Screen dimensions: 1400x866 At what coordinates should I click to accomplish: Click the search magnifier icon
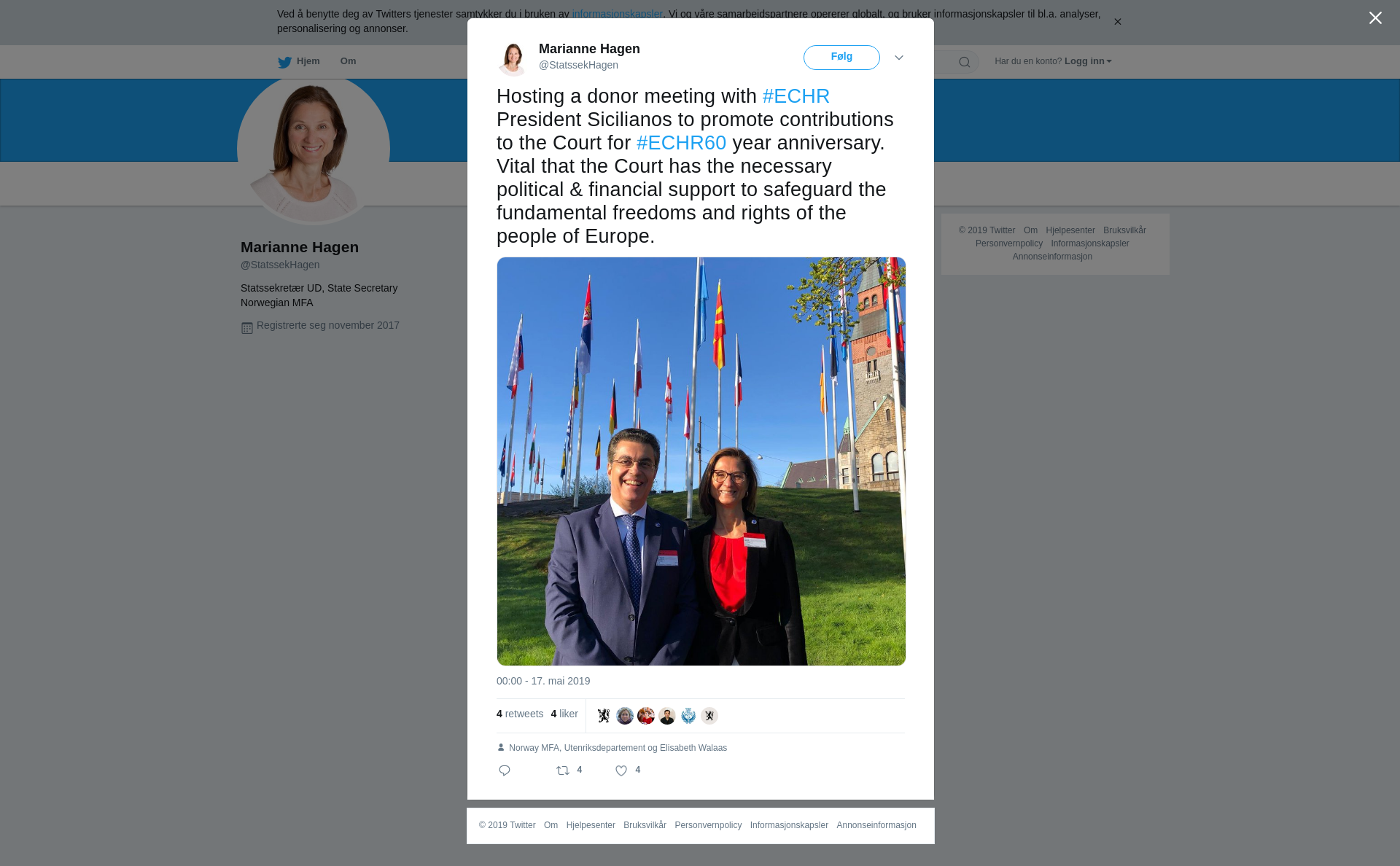click(965, 62)
